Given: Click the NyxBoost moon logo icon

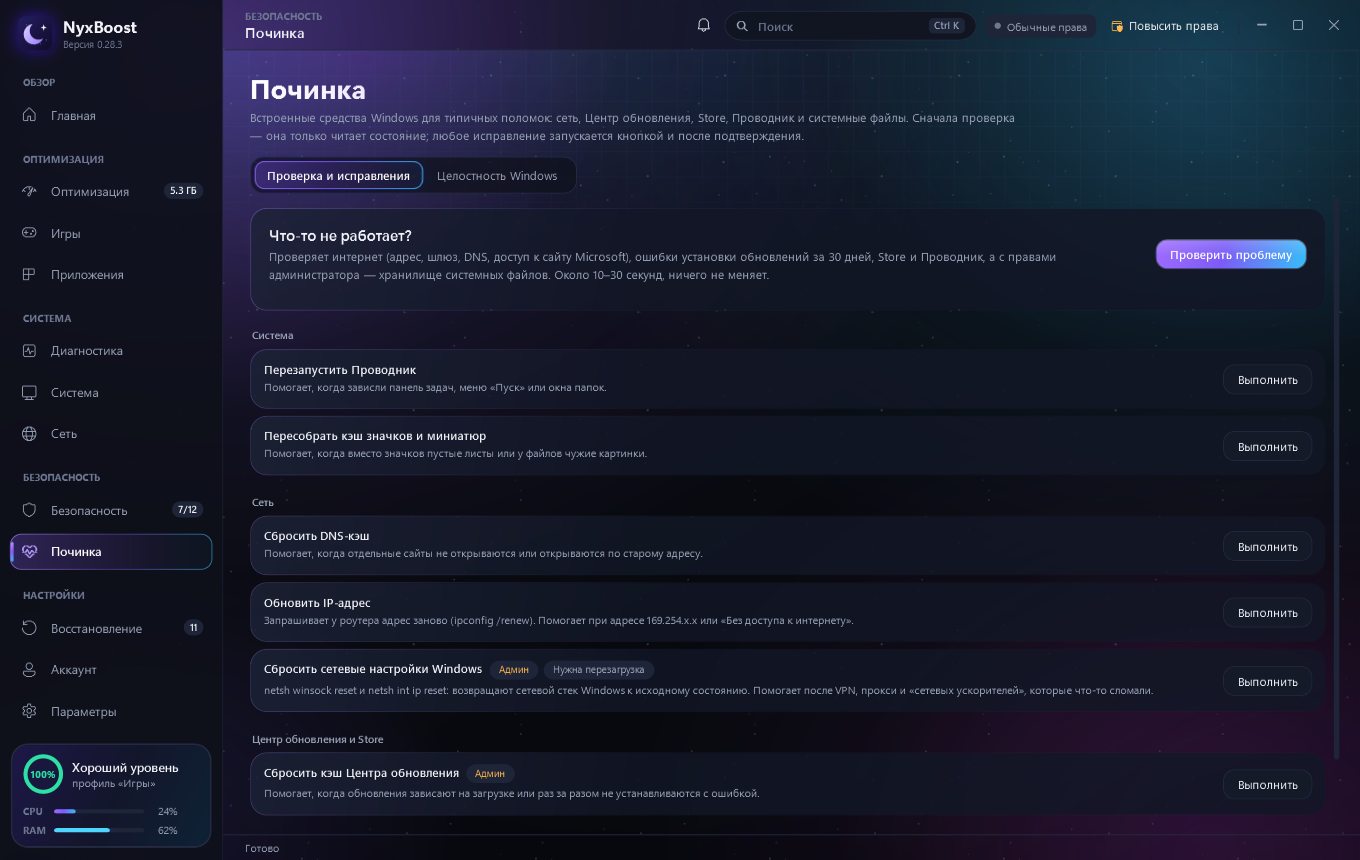Looking at the screenshot, I should click(x=35, y=35).
